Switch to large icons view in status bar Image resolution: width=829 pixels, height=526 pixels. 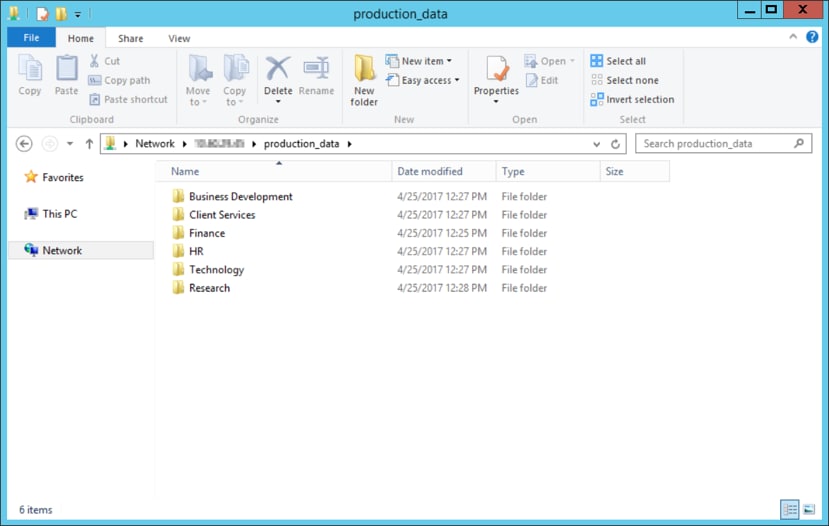click(810, 509)
